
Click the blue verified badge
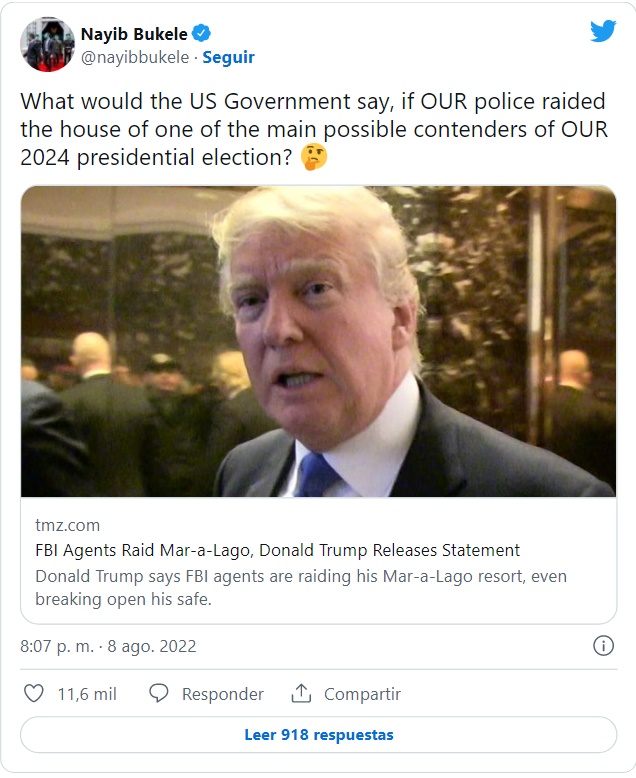coord(201,33)
